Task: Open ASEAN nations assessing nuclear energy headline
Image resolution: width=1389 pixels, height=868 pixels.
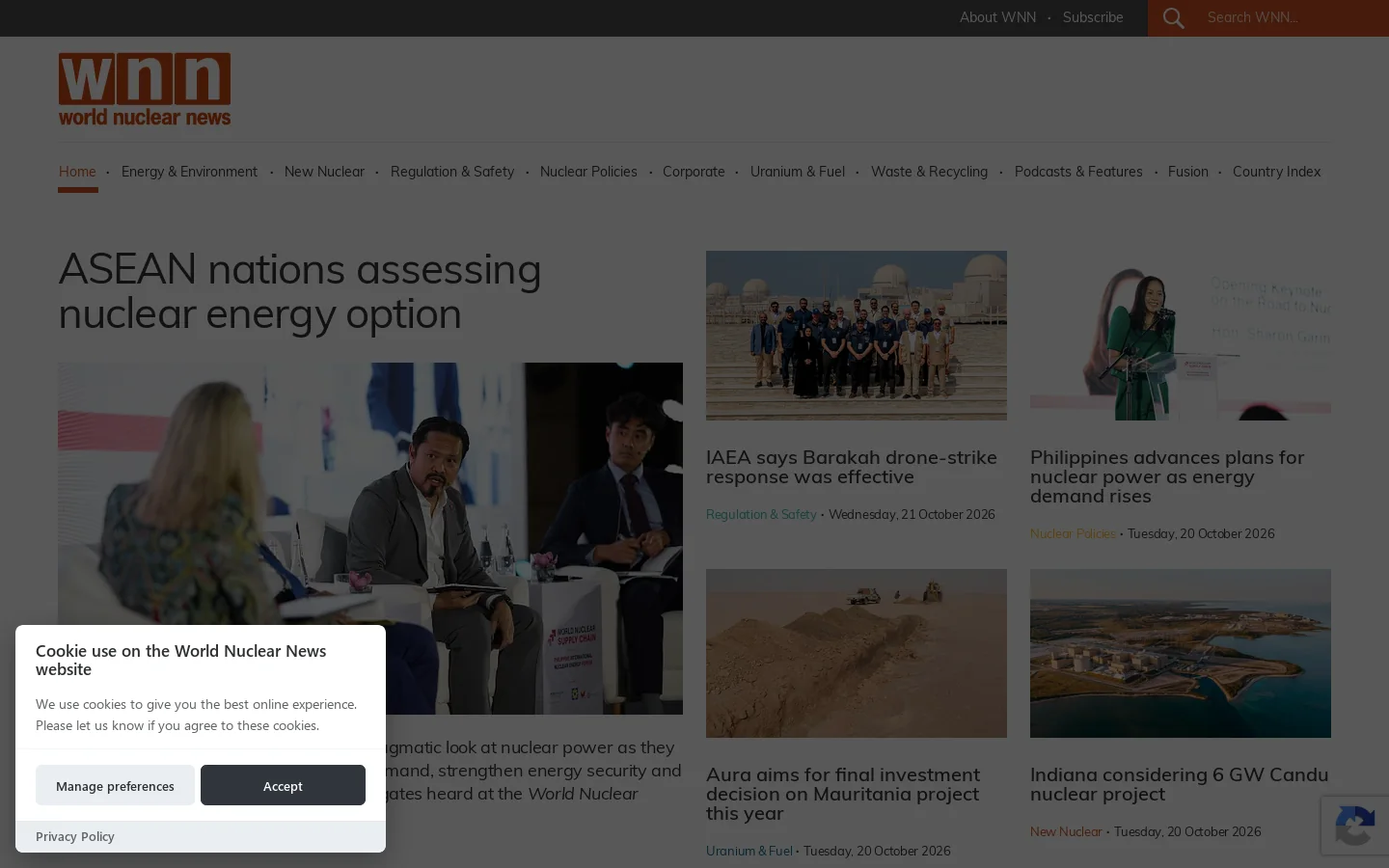Action: (300, 291)
